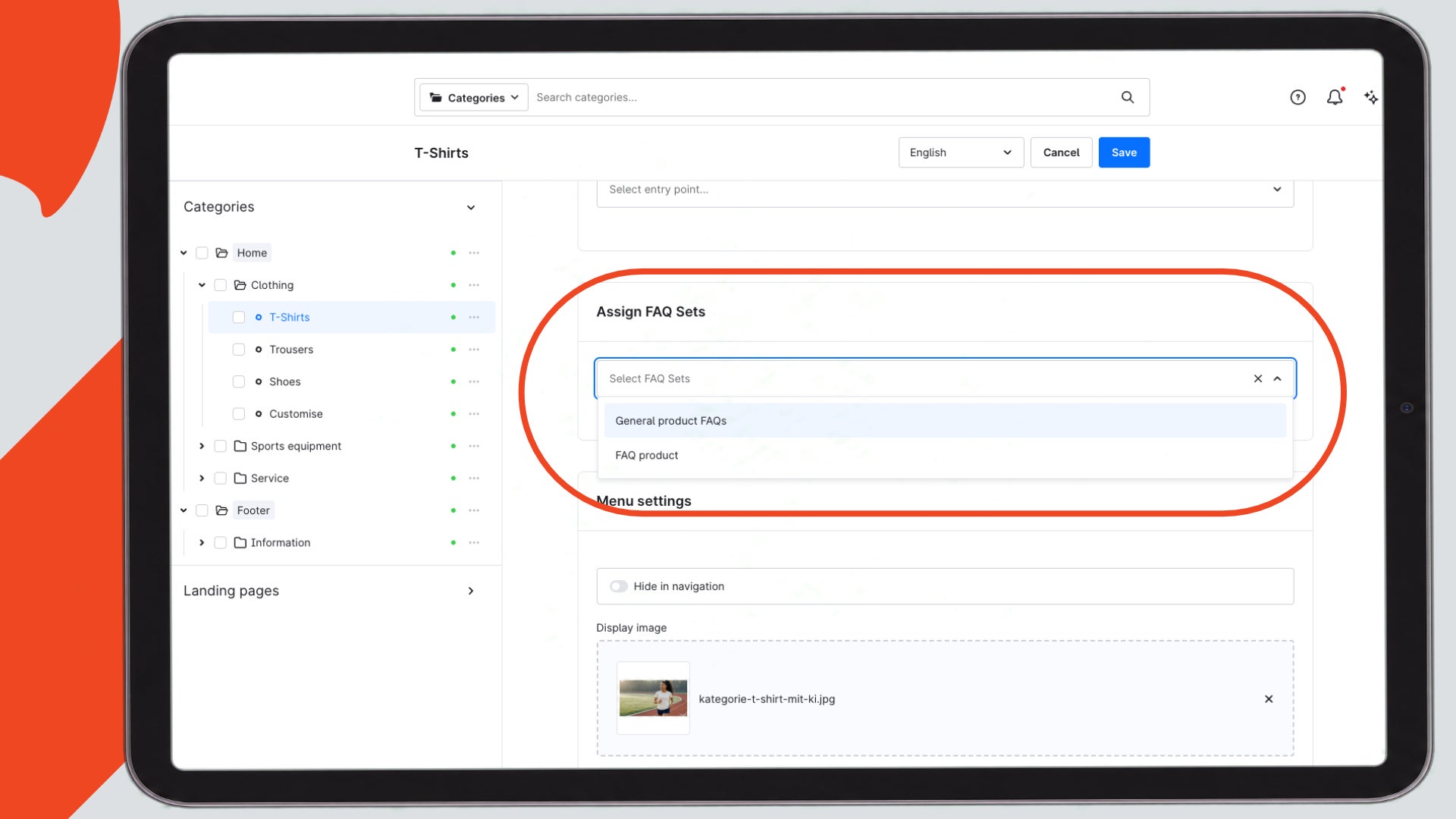
Task: Open more options for Home category
Action: pyautogui.click(x=474, y=253)
